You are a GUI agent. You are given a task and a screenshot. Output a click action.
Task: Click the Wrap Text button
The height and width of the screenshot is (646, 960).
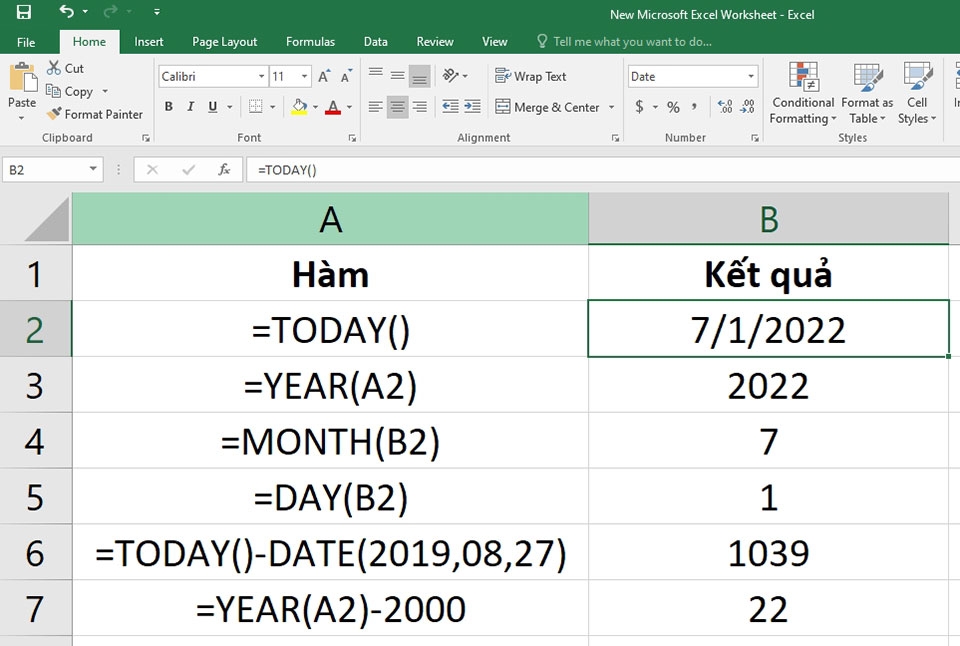click(x=531, y=76)
